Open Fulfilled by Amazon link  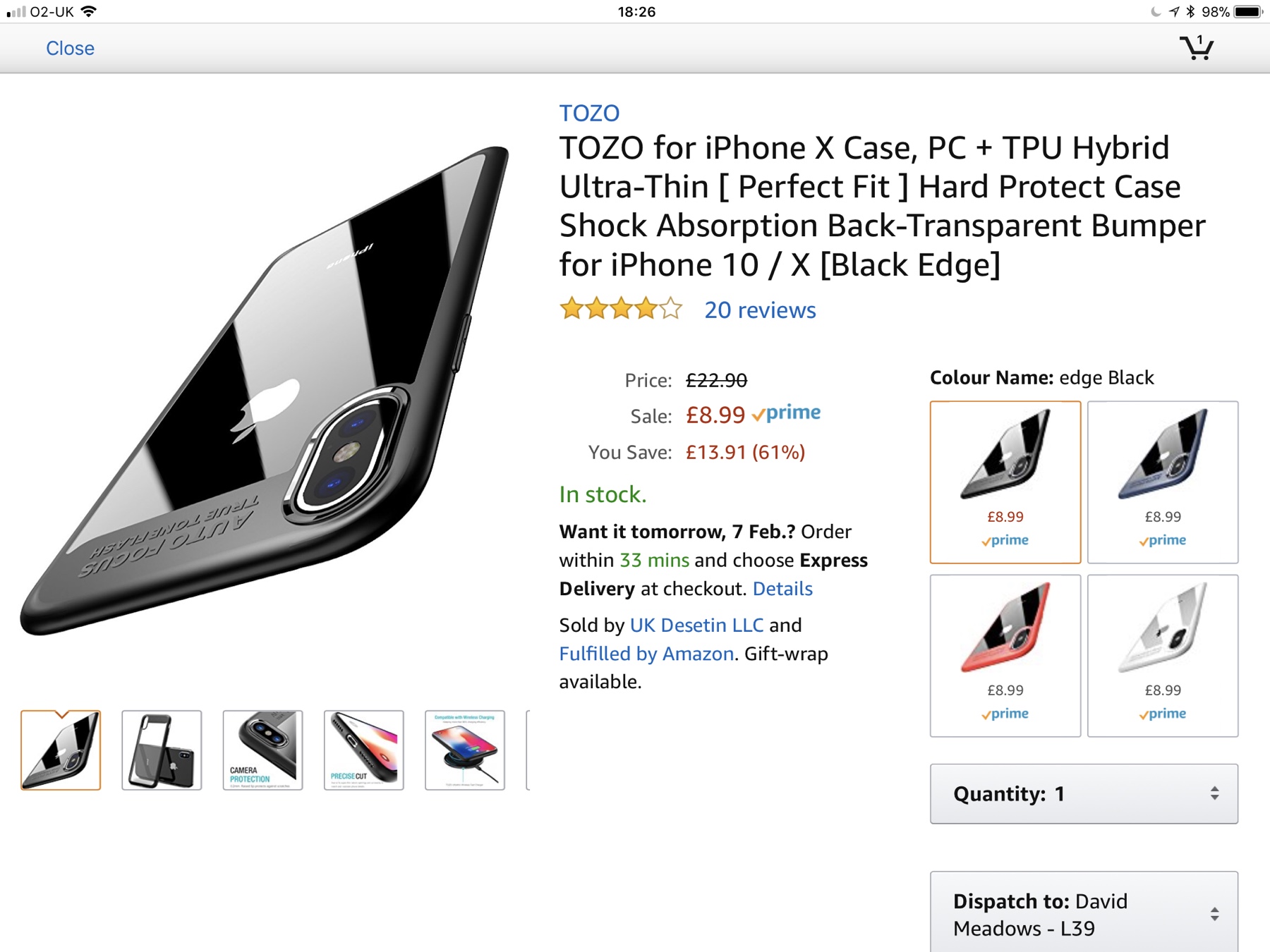point(646,654)
